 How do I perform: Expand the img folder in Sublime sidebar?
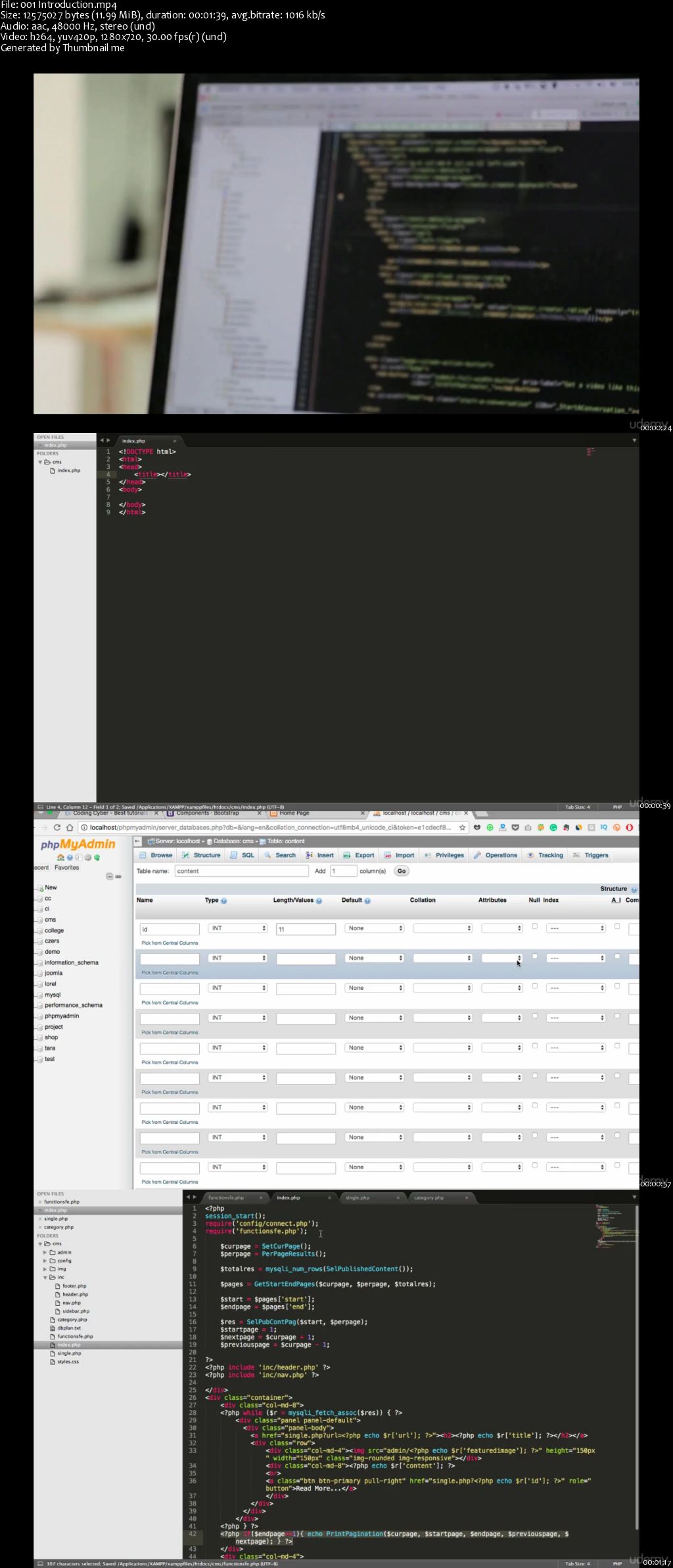pos(45,1268)
